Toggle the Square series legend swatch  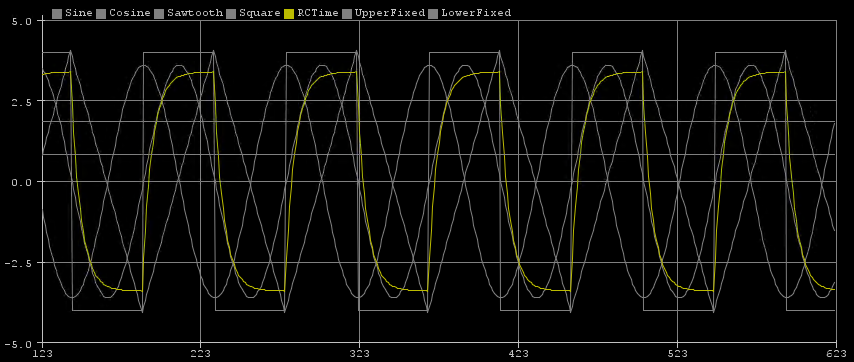click(231, 13)
